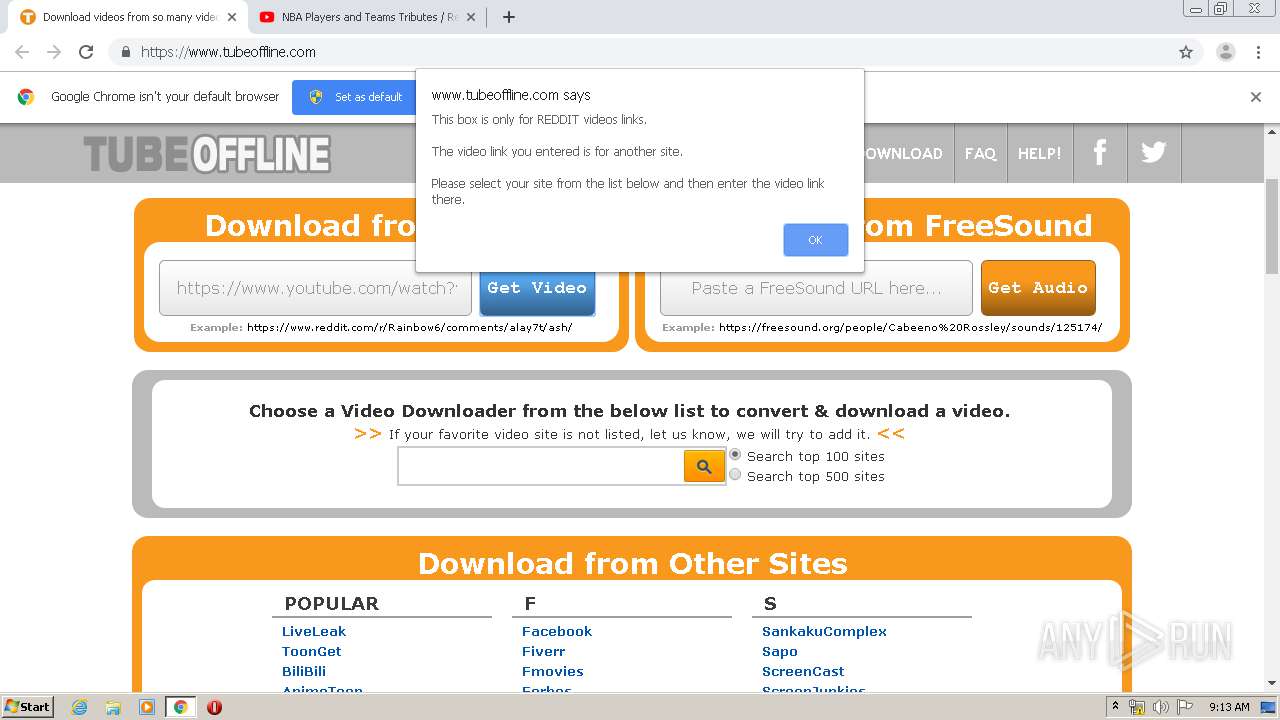Open the HELP! page

click(x=1040, y=153)
